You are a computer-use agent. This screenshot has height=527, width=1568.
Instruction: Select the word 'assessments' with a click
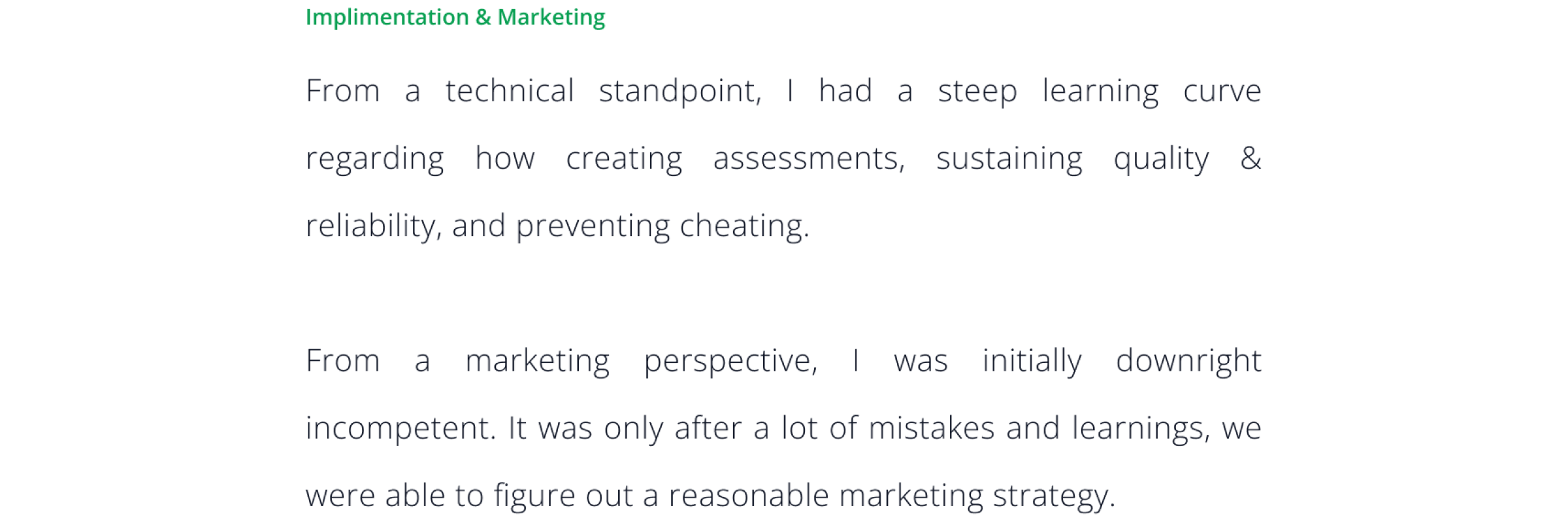tap(807, 159)
